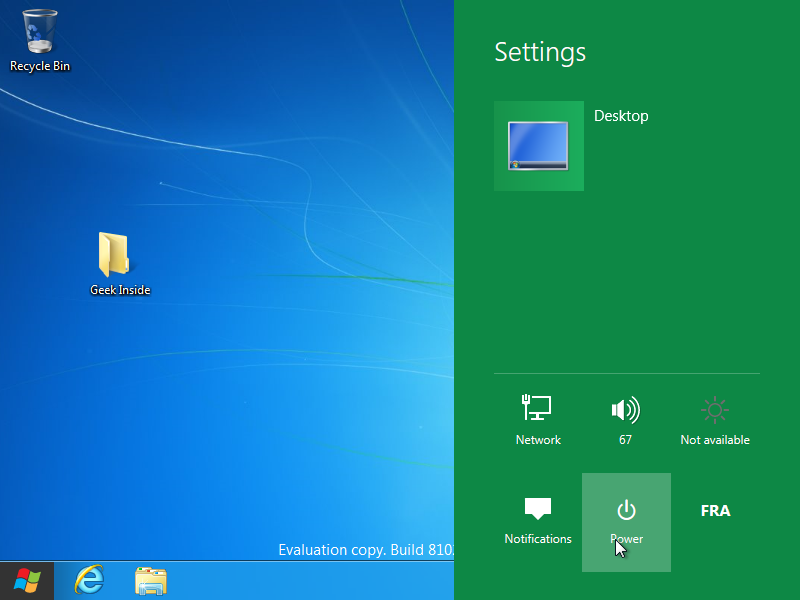800x600 pixels.
Task: Switch keyboard language via FRA
Action: (715, 511)
